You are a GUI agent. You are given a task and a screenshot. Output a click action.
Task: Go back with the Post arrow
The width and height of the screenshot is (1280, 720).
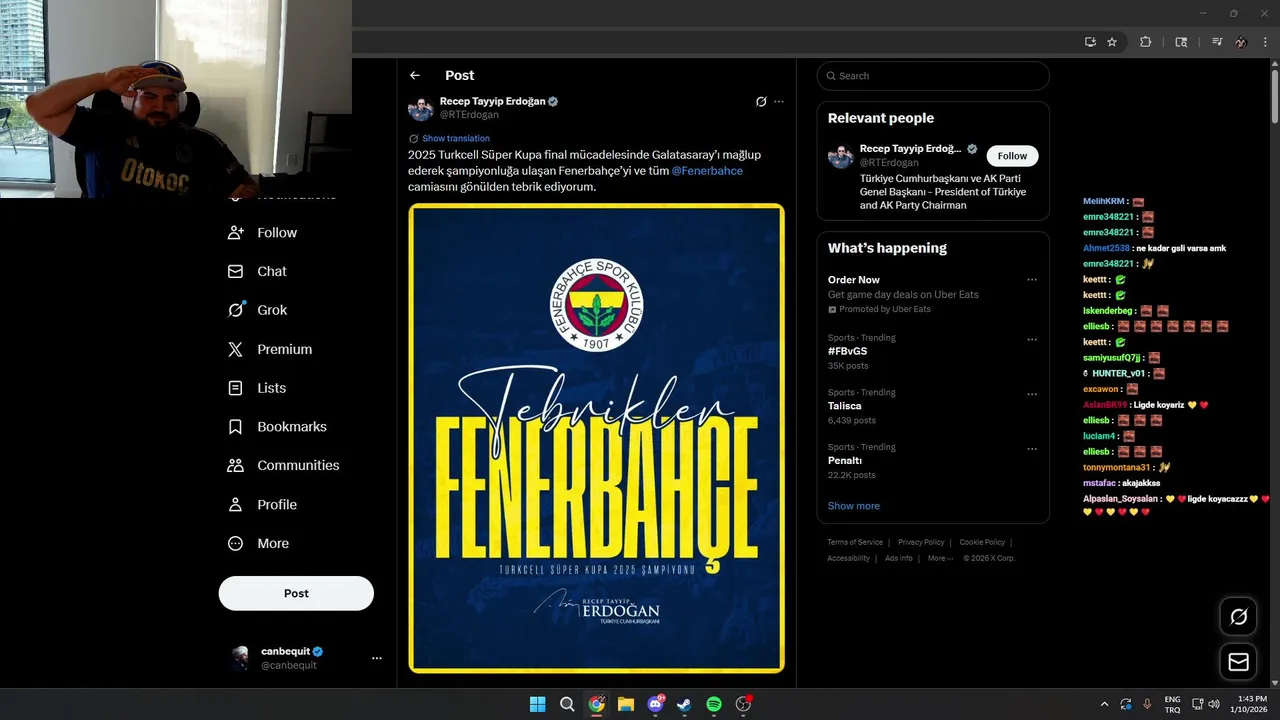pyautogui.click(x=415, y=75)
